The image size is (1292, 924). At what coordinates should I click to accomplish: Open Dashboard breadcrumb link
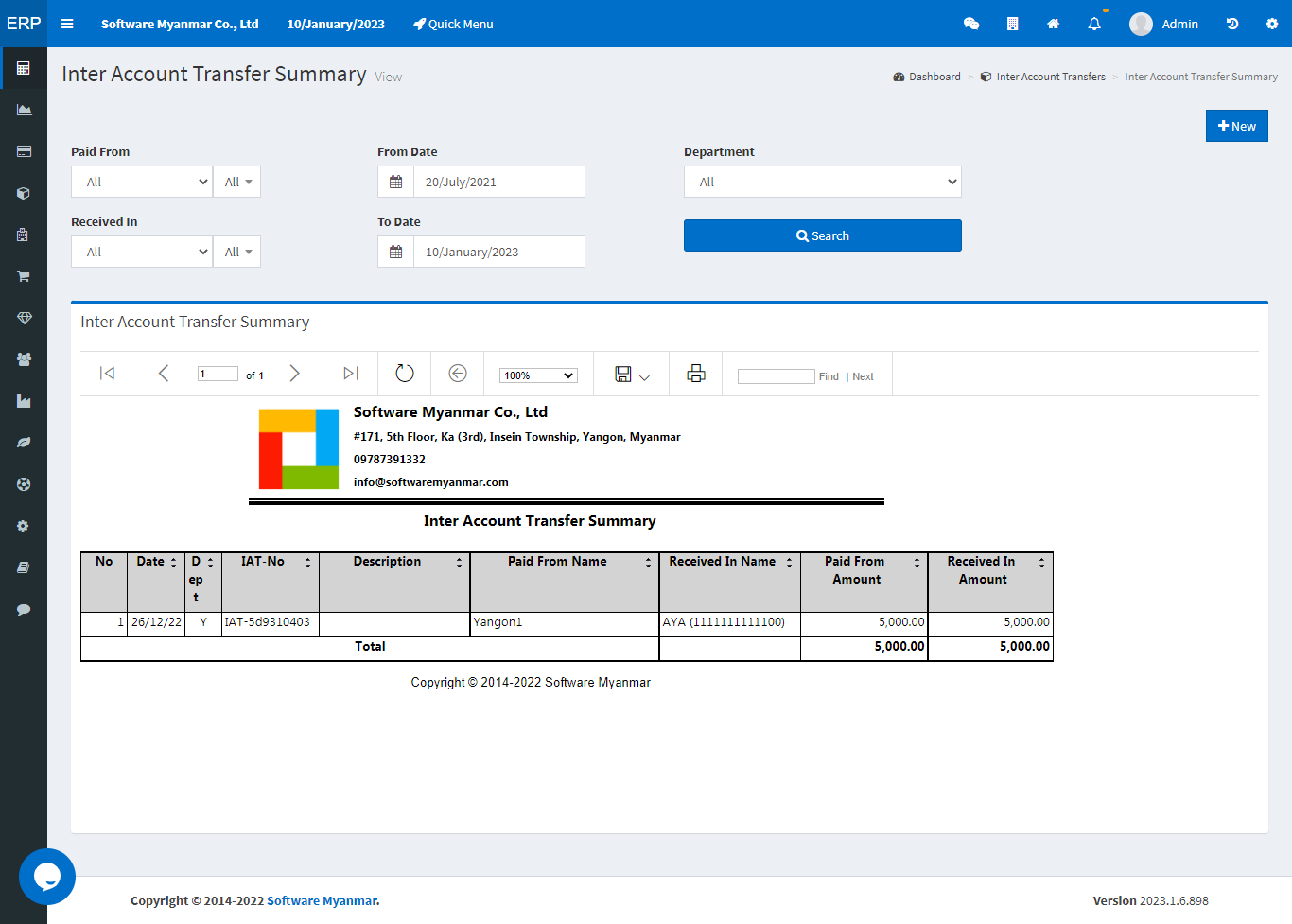[x=927, y=77]
